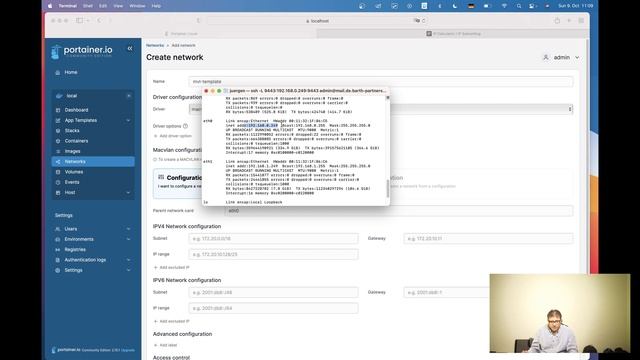Expand the sidebar Settings item chevron
Screen dimensions: 640x360
[128, 270]
